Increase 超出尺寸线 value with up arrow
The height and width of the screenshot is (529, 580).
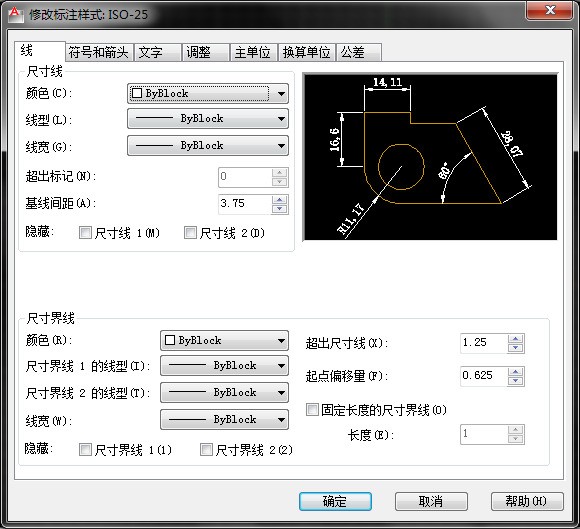tap(516, 338)
